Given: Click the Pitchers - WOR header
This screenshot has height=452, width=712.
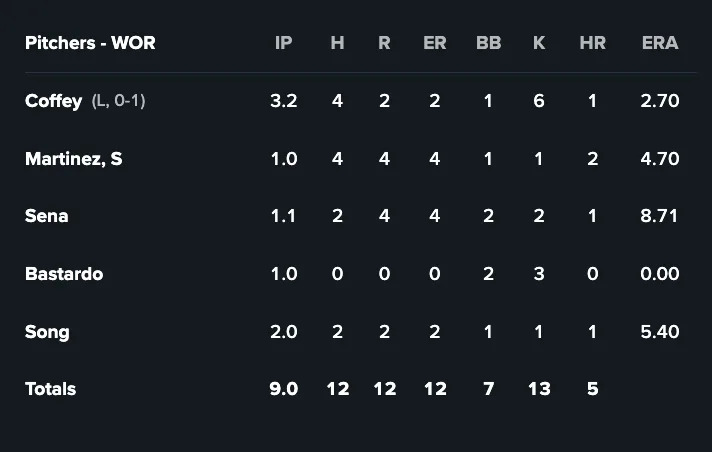Looking at the screenshot, I should tap(90, 43).
